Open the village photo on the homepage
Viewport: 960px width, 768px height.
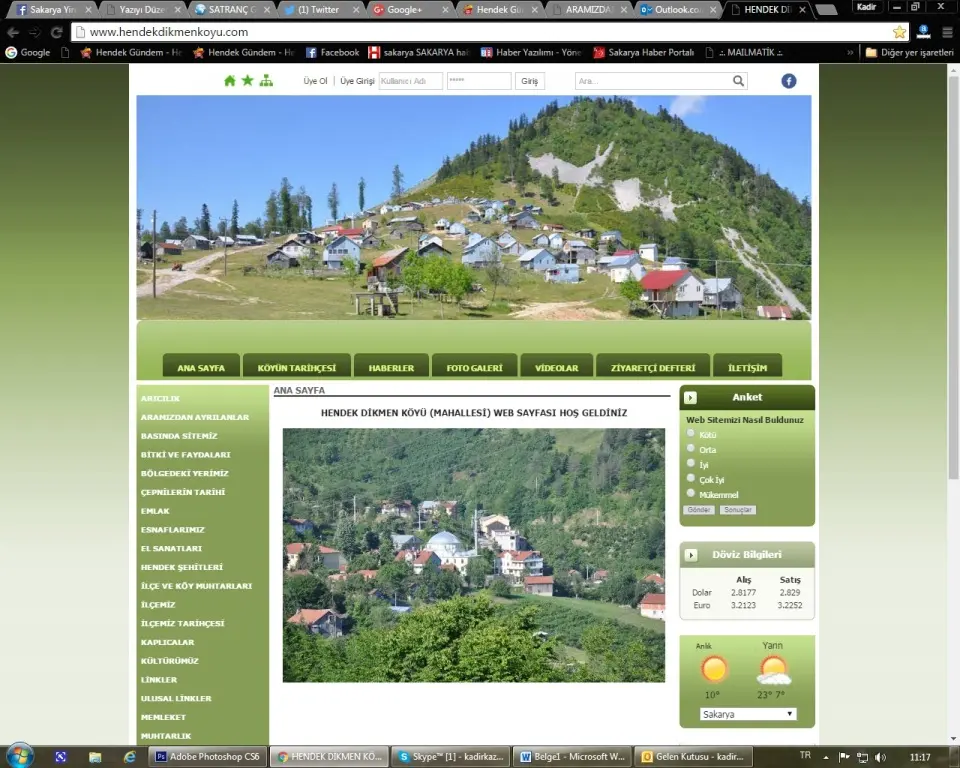click(x=474, y=555)
